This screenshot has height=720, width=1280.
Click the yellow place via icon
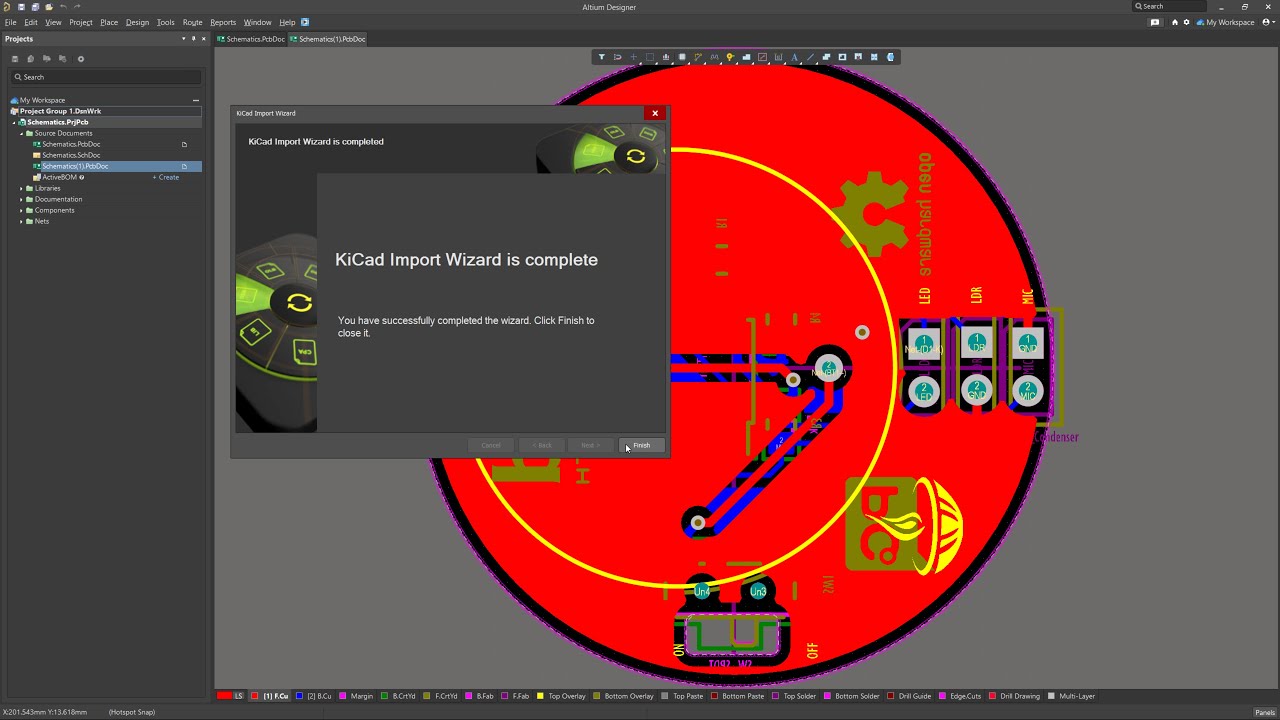(x=730, y=57)
